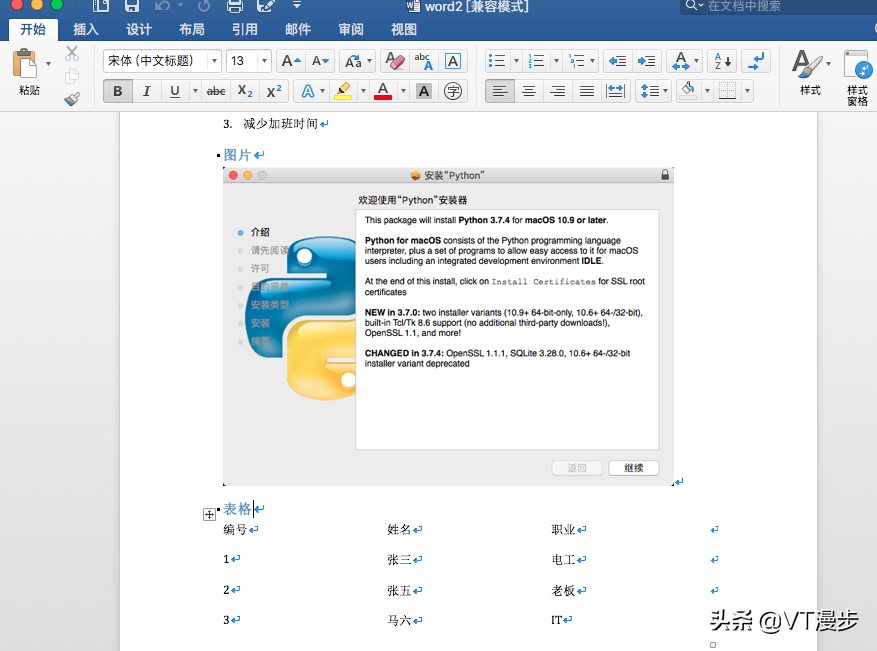The width and height of the screenshot is (877, 651).
Task: Open the font size dropdown
Action: [264, 61]
